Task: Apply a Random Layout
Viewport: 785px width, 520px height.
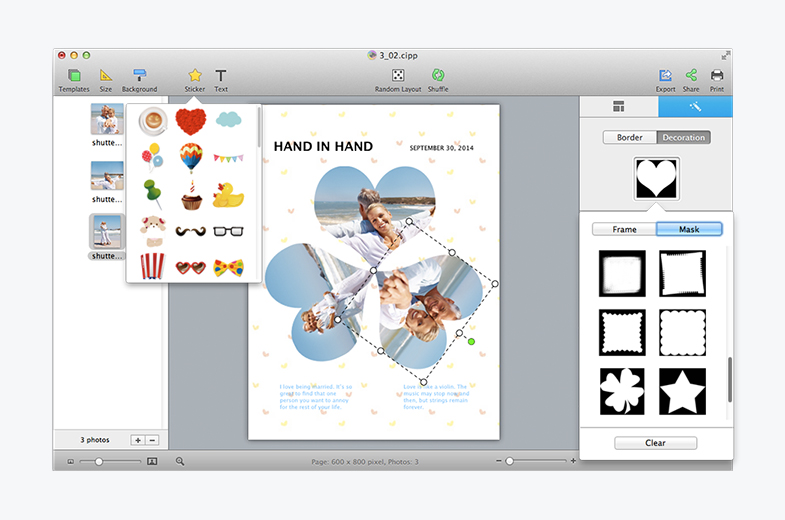Action: coord(398,81)
